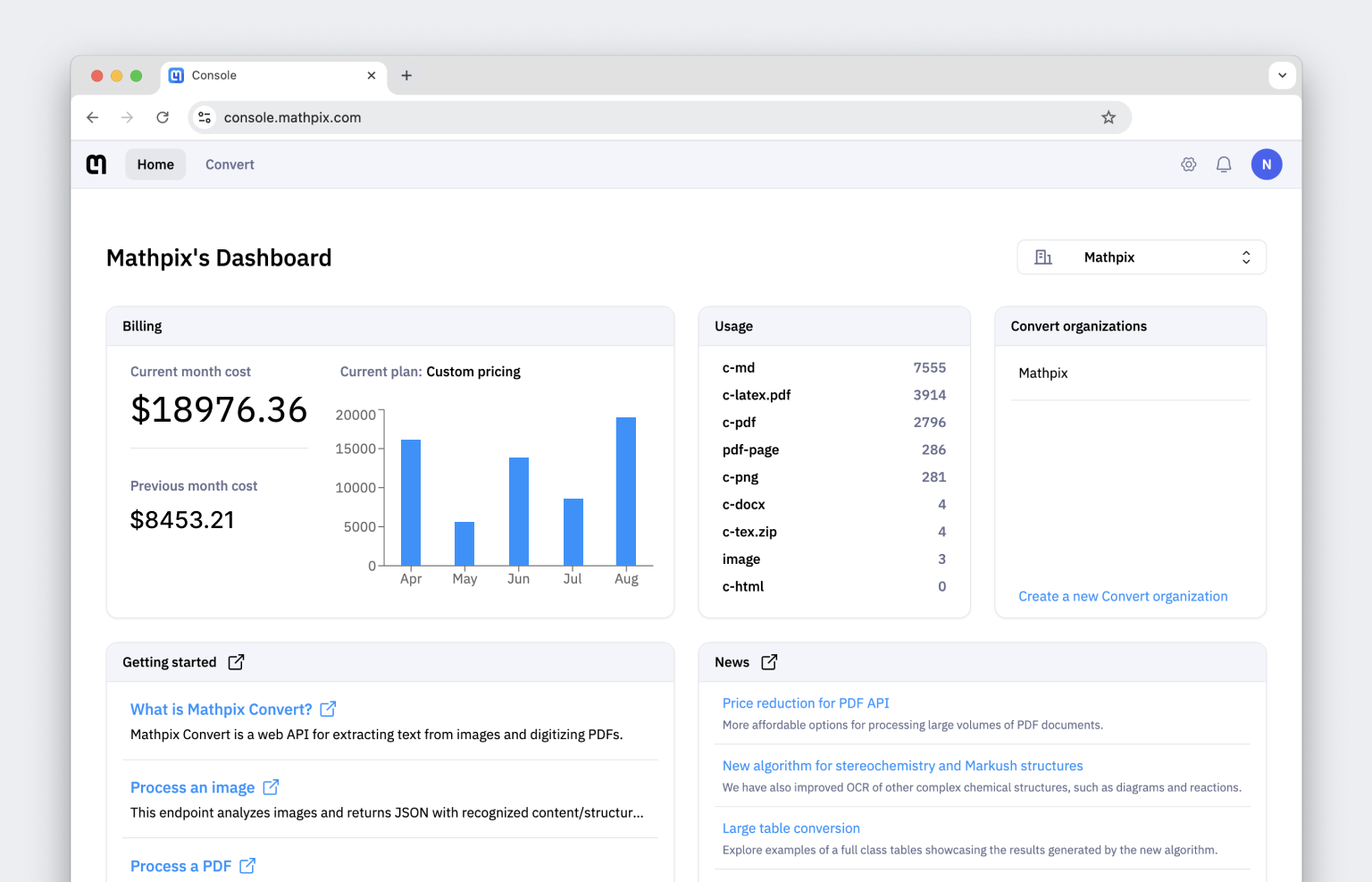Click the Jul bar in billing chart
Viewport: 1372px width, 882px height.
pyautogui.click(x=573, y=532)
